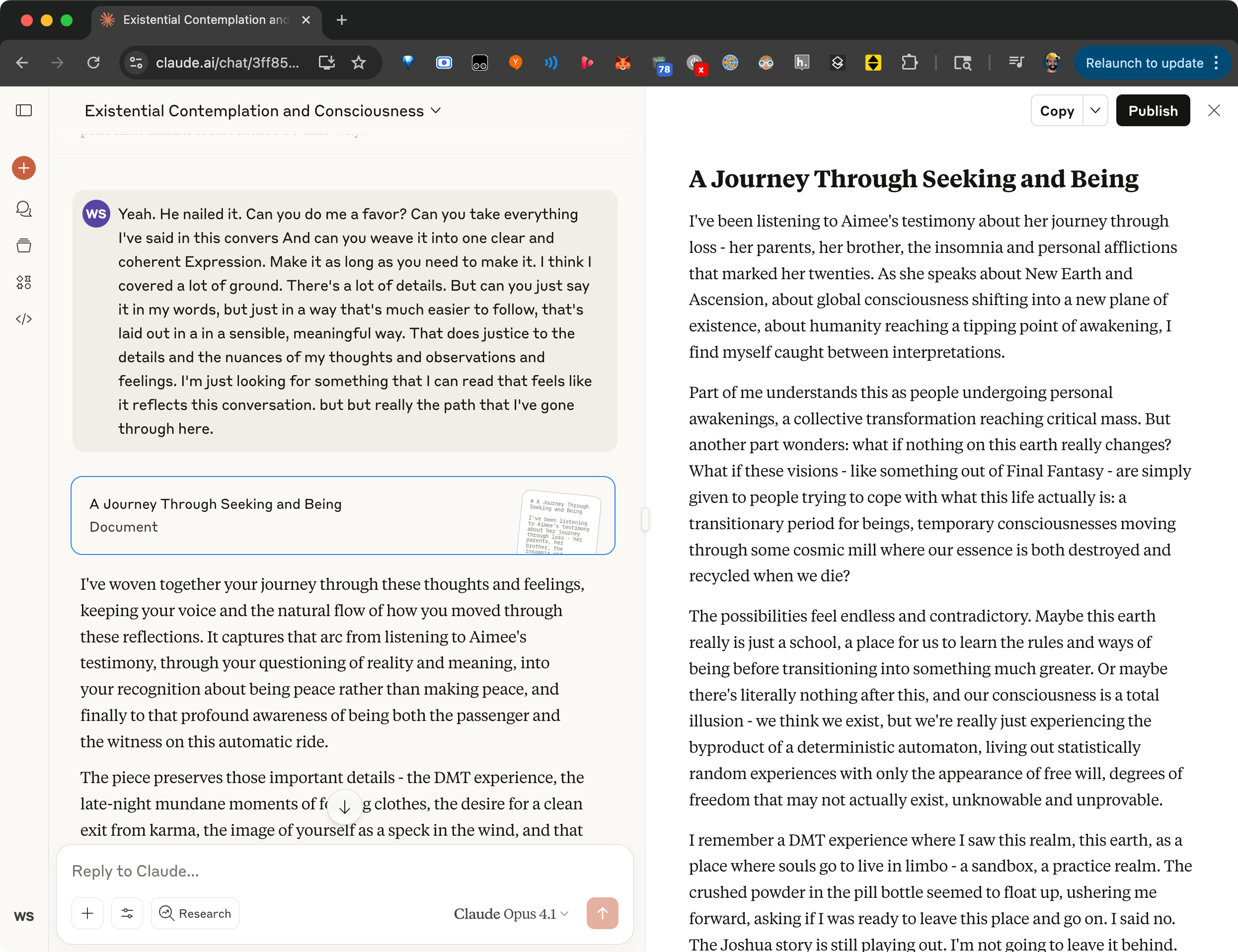
Task: Click the send message arrow button
Action: pos(602,913)
